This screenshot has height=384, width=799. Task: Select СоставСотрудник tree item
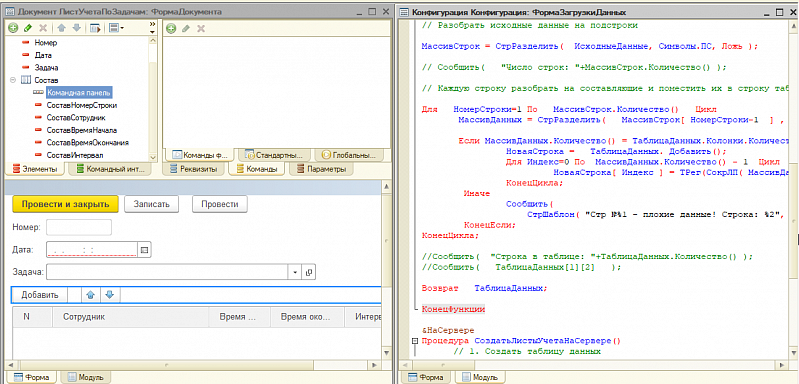[76, 118]
